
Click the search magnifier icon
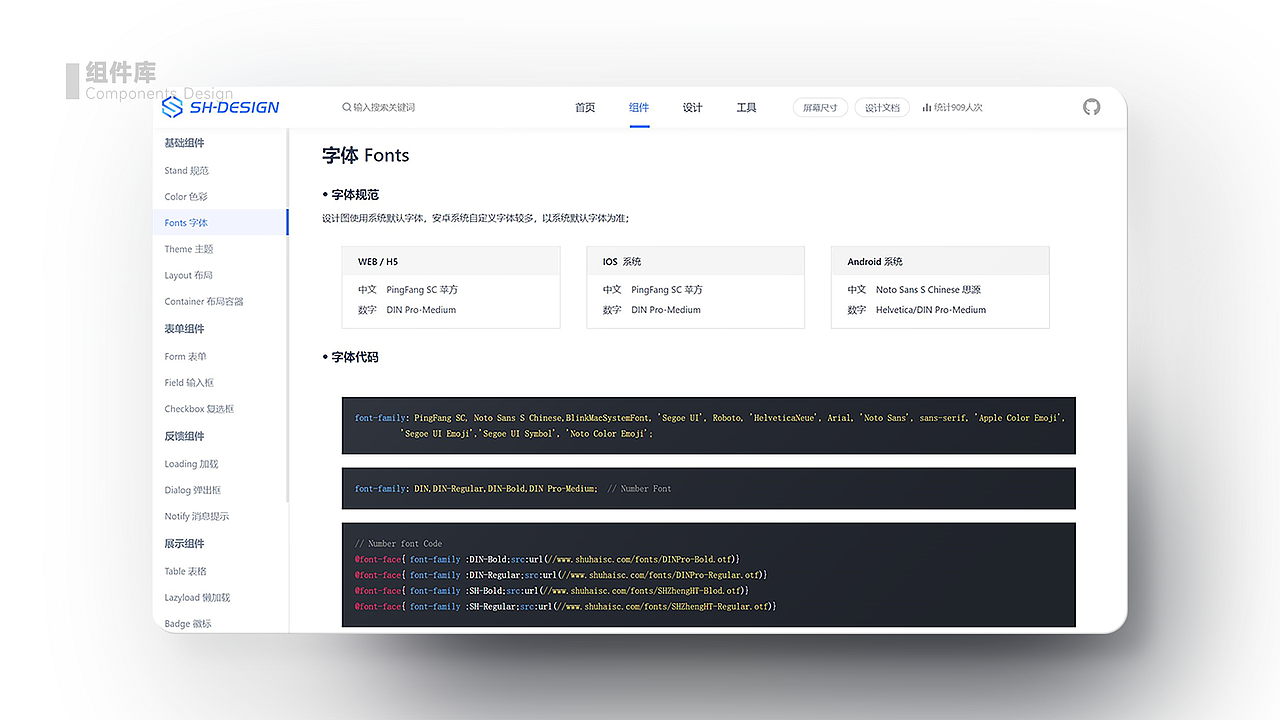(x=346, y=107)
